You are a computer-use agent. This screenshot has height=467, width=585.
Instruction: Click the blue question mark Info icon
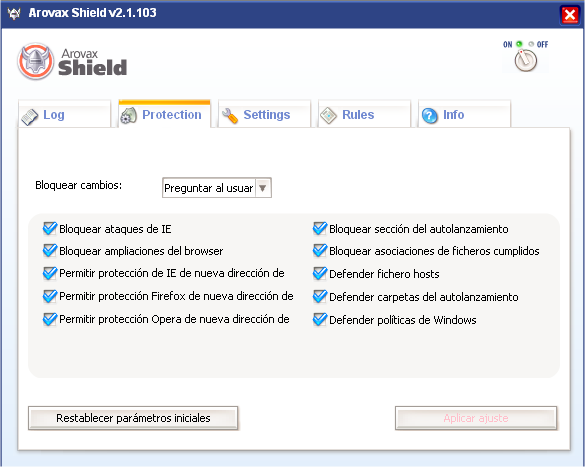[429, 116]
